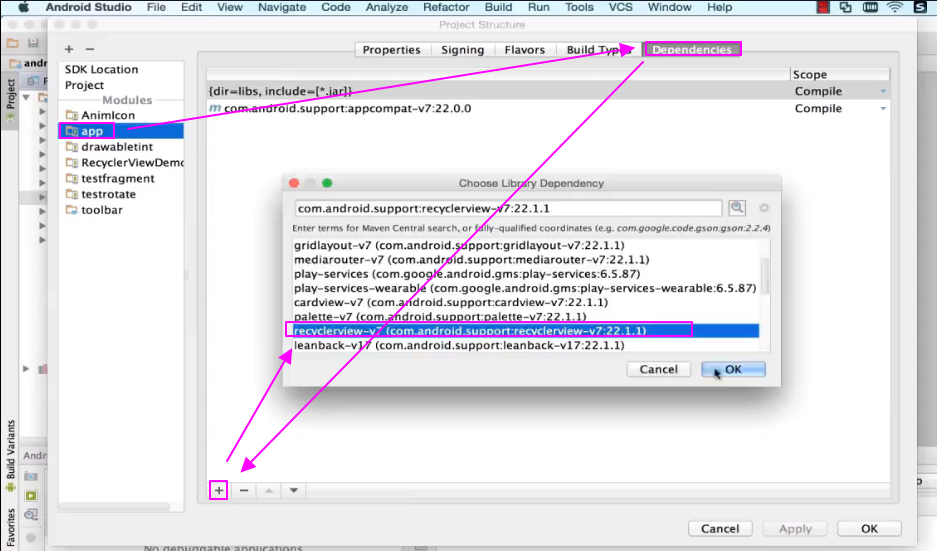Expand the top project tree node
This screenshot has width=937, height=551.
click(26, 97)
